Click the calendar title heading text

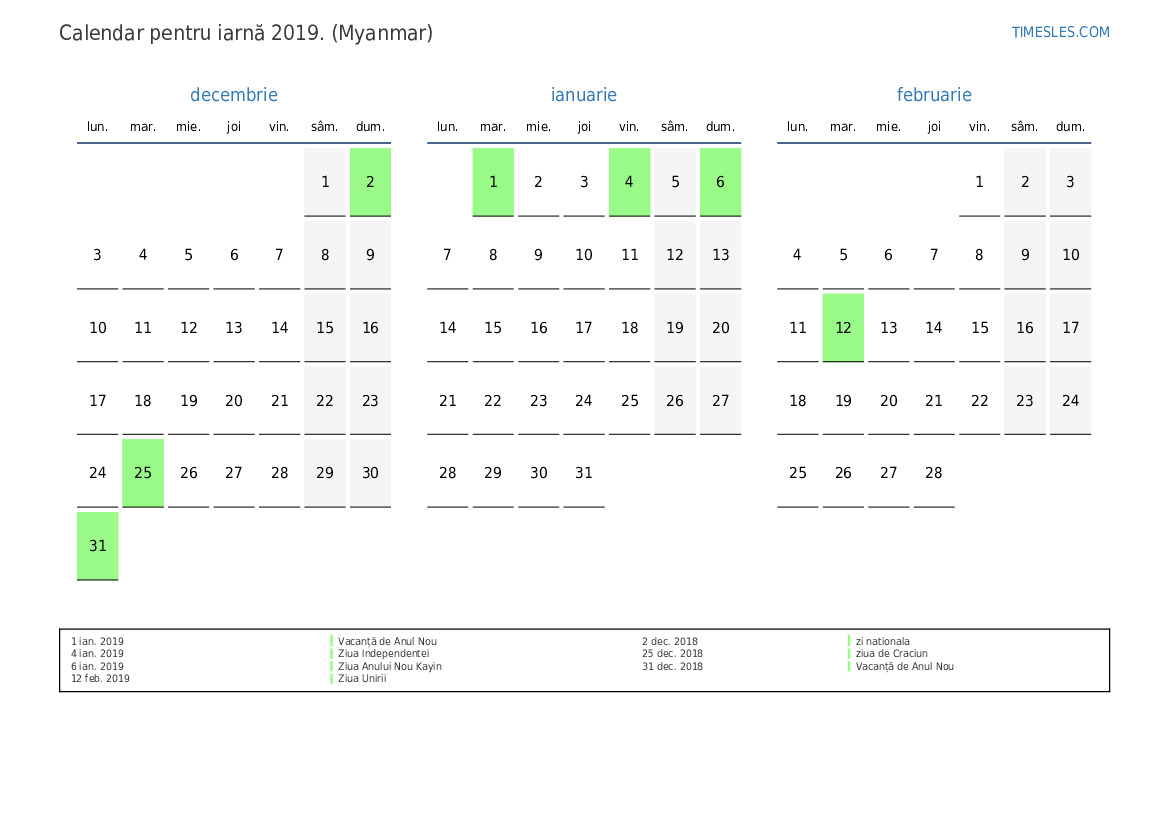[x=246, y=33]
